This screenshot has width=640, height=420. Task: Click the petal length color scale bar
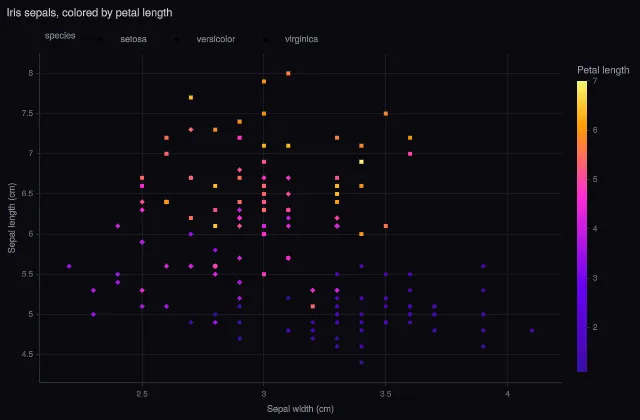point(582,226)
